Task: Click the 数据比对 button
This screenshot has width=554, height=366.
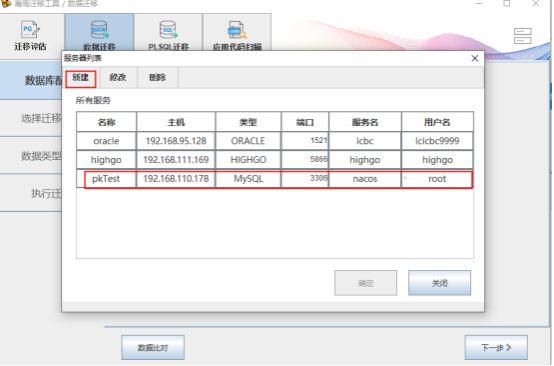Action: 153,347
